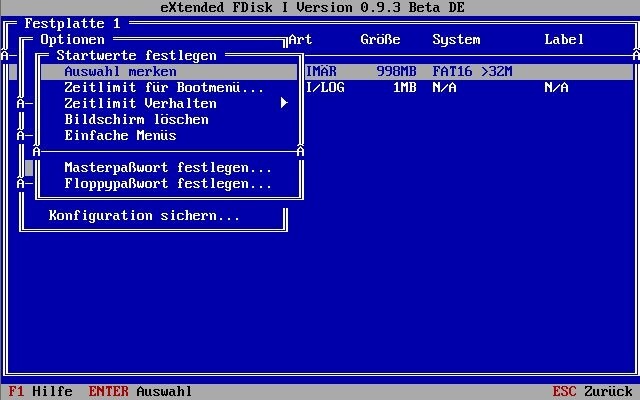This screenshot has height=400, width=640.
Task: Select 'Masterpaßwort festlegen...' entry
Action: [168, 168]
